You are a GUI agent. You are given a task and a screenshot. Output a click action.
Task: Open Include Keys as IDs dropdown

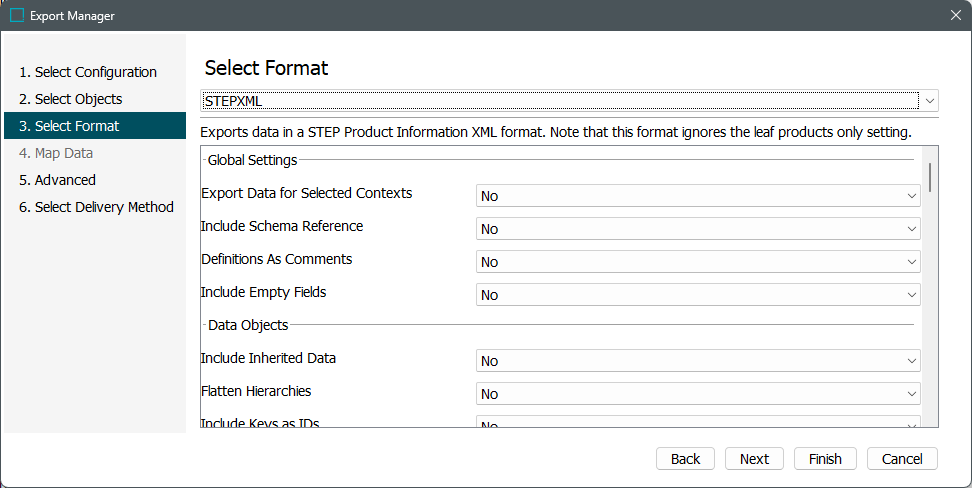click(x=698, y=423)
